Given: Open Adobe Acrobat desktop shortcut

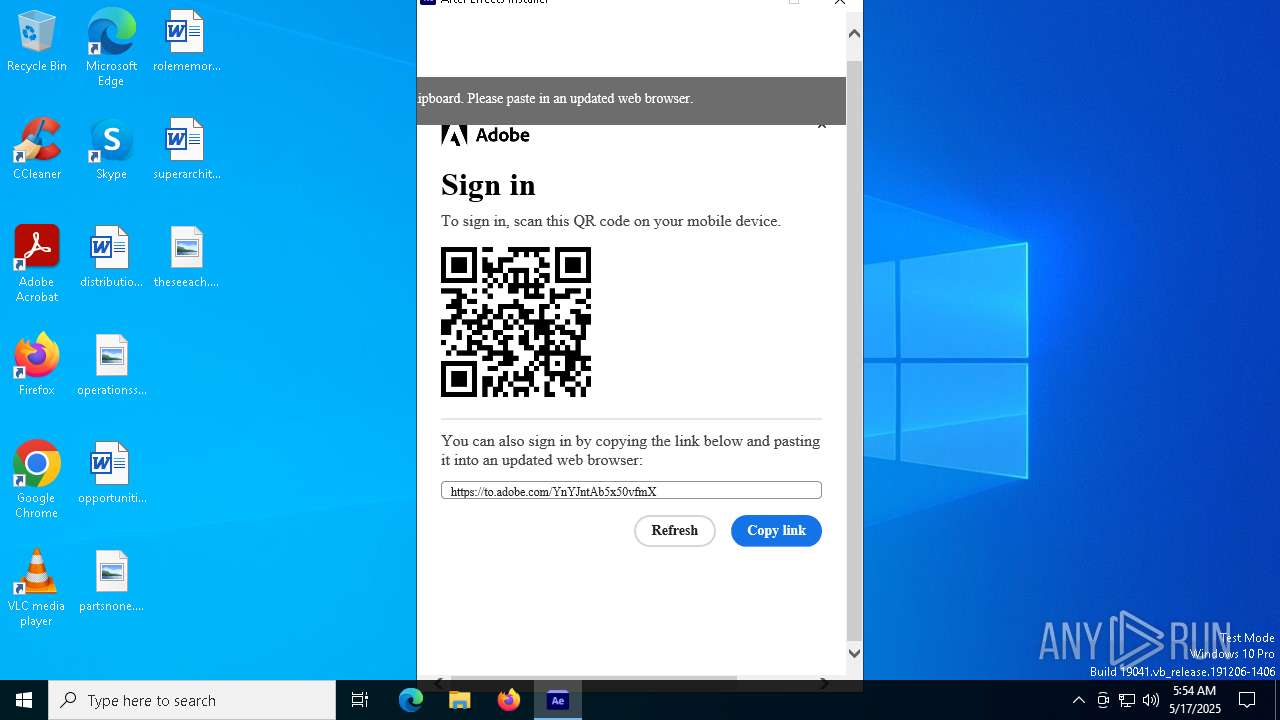Looking at the screenshot, I should (37, 264).
